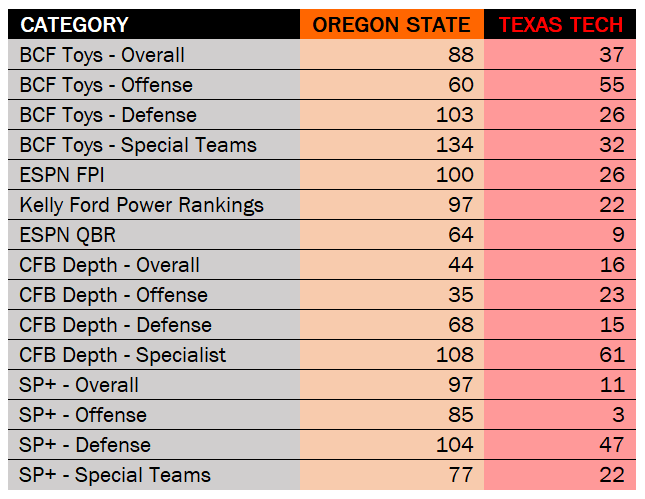The width and height of the screenshot is (645, 499).
Task: Select the TEXAS TECH column header
Action: (x=560, y=25)
